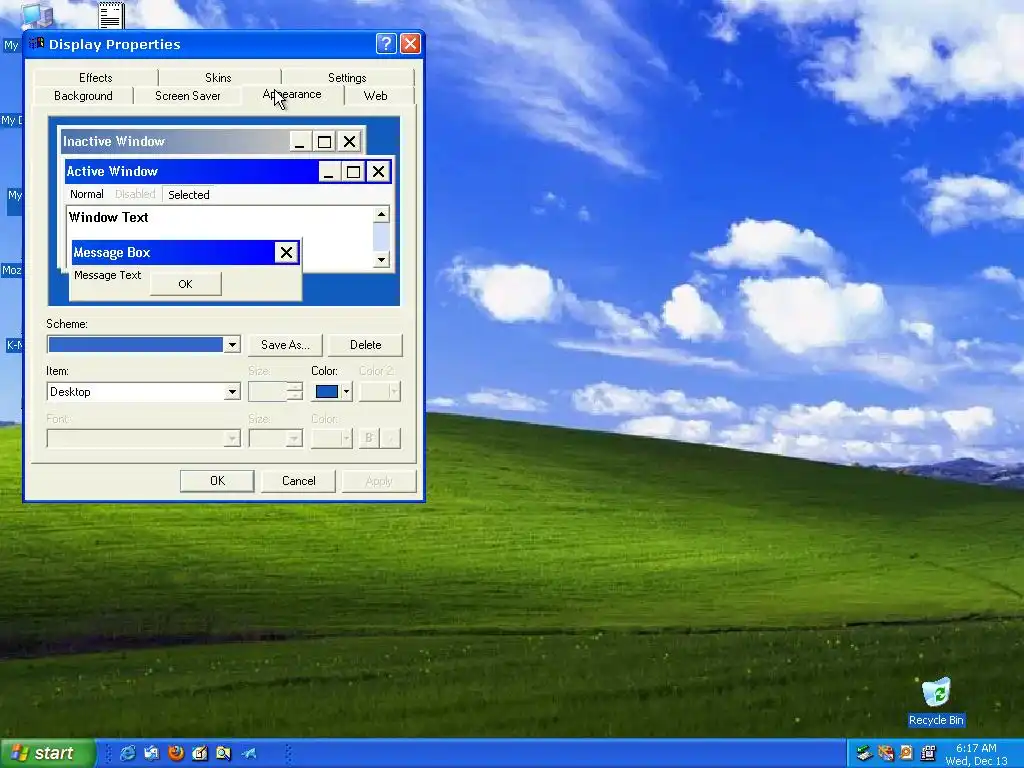The width and height of the screenshot is (1024, 768).
Task: Click the second quick launch icon beside Internet Explorer
Action: point(152,753)
